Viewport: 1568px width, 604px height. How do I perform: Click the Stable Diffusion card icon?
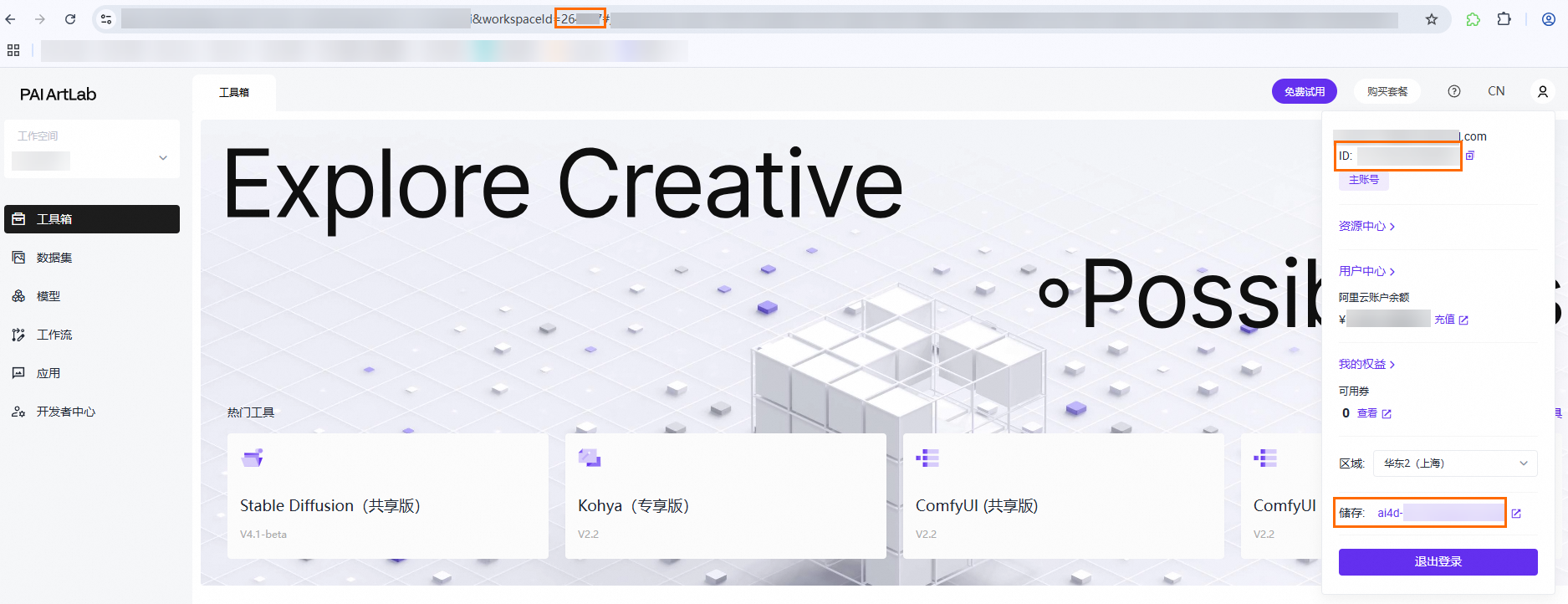pyautogui.click(x=253, y=458)
